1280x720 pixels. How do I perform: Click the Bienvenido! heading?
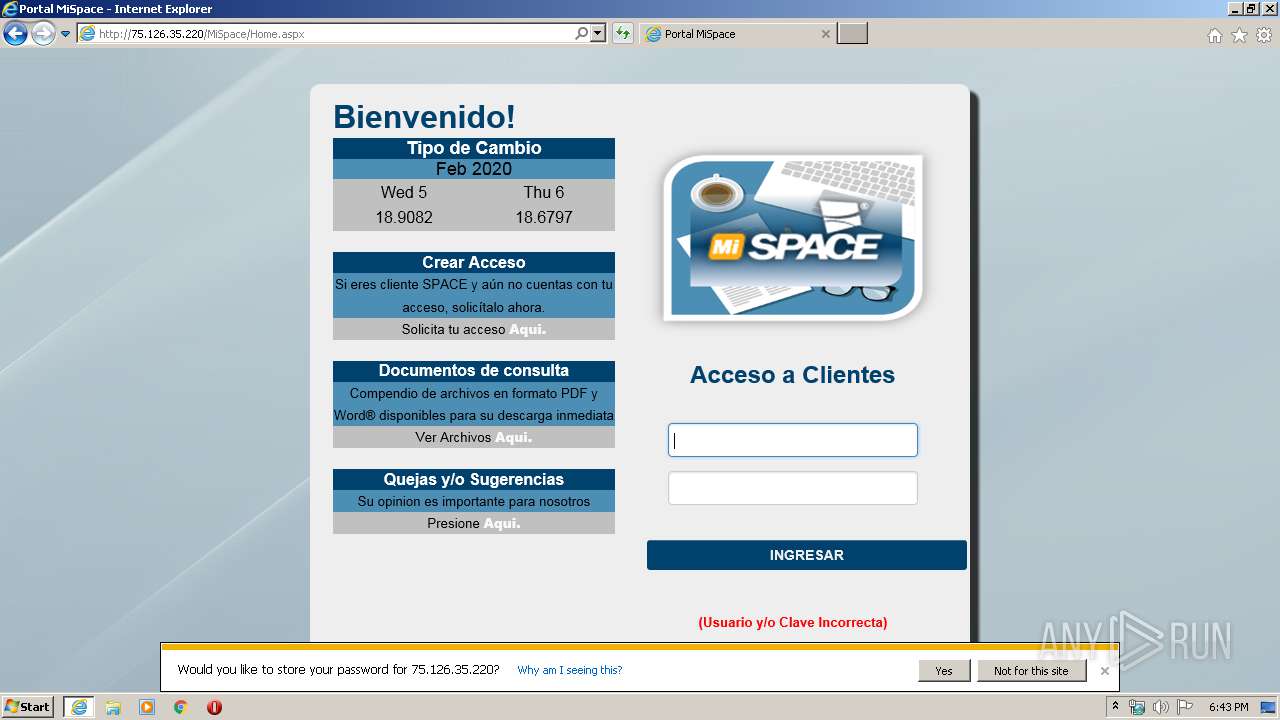coord(424,117)
